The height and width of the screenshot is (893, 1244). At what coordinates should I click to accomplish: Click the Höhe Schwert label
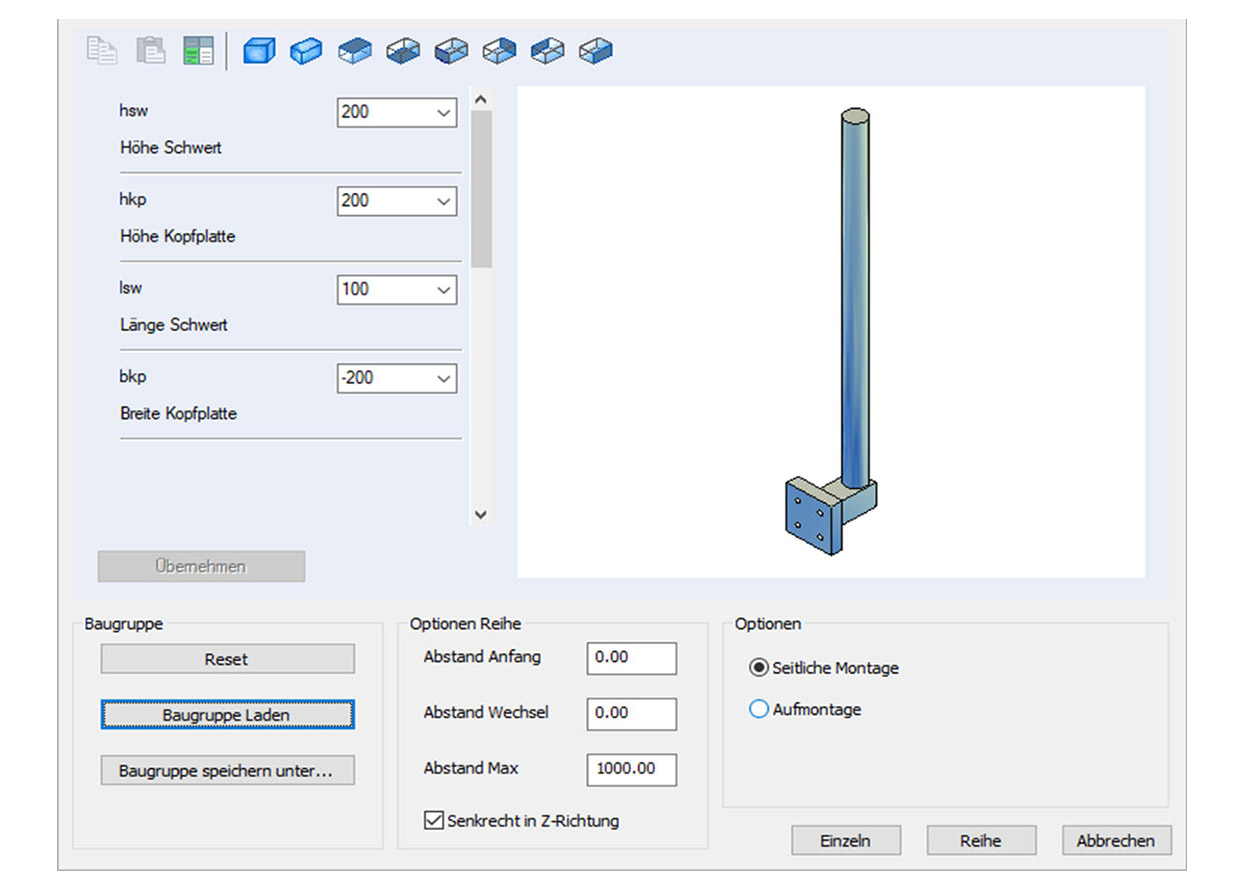pos(170,148)
